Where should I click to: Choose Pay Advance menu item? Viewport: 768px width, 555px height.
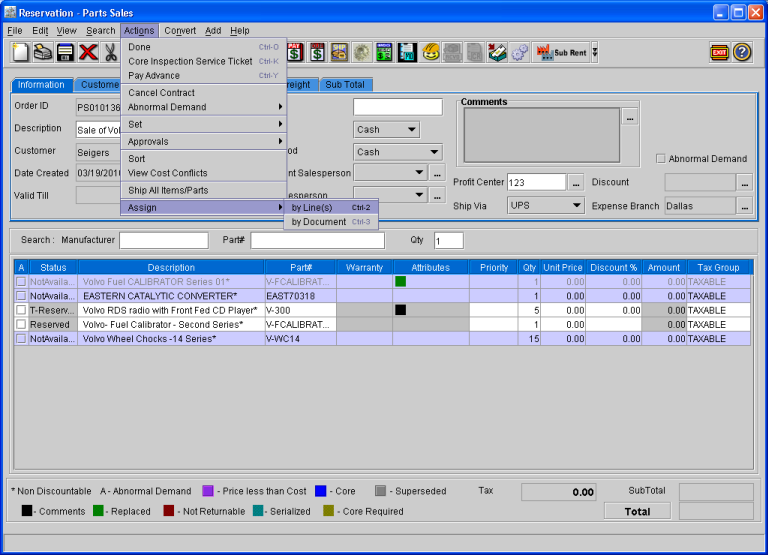[204, 75]
